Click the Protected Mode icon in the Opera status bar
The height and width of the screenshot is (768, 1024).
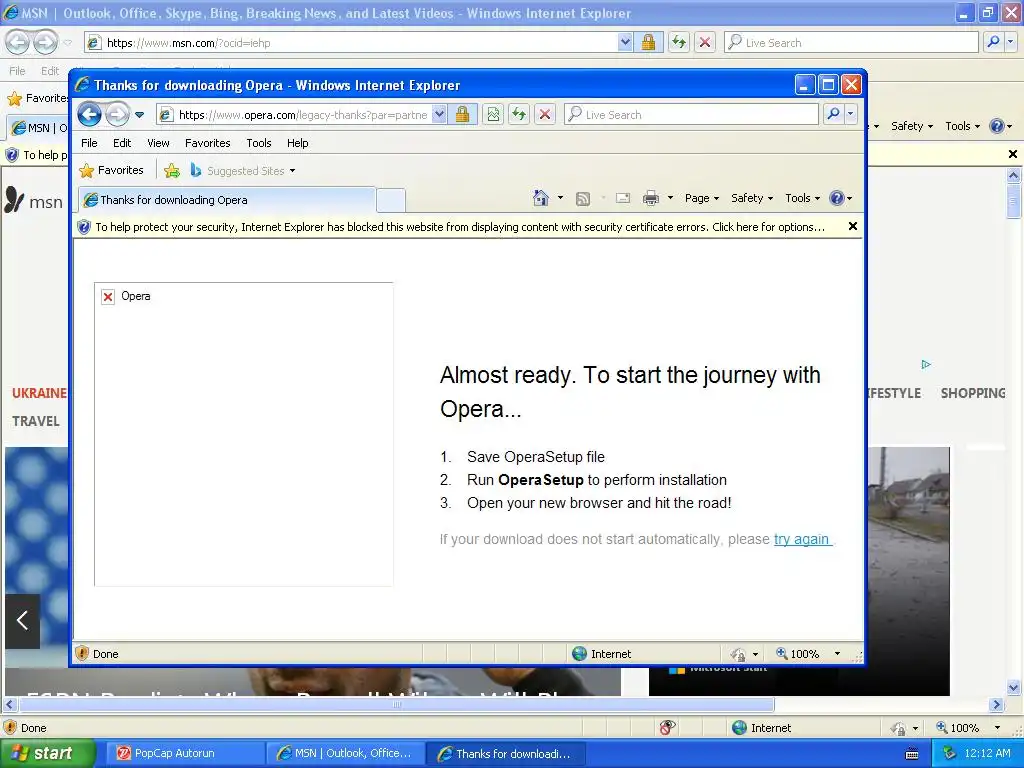(739, 654)
